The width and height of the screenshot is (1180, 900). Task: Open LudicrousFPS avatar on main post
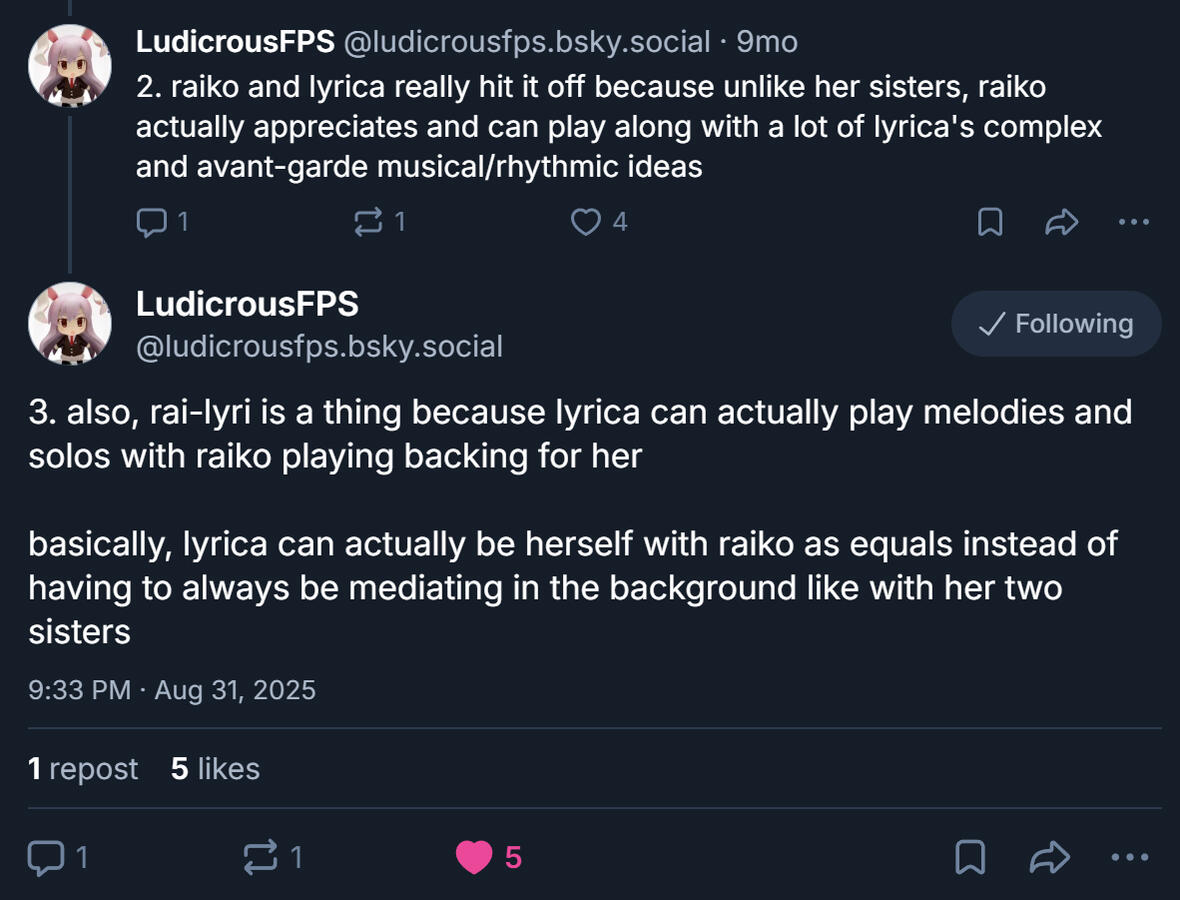tap(70, 324)
